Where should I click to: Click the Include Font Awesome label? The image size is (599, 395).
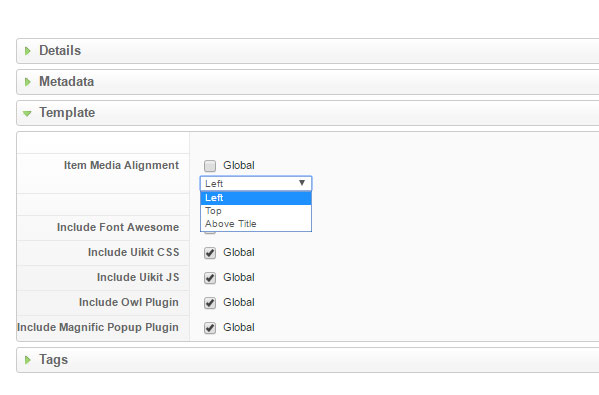pos(118,227)
